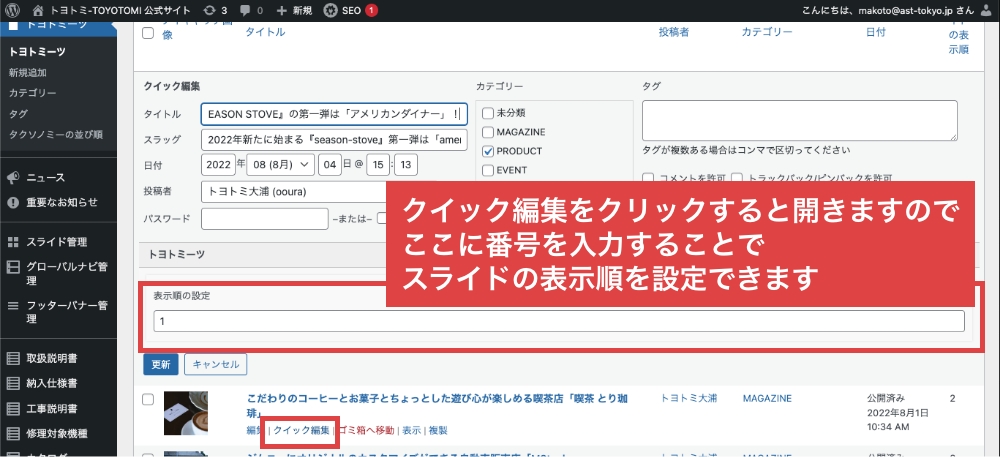1000x457 pixels.
Task: Click the タイトル input field in quick edit
Action: [334, 114]
